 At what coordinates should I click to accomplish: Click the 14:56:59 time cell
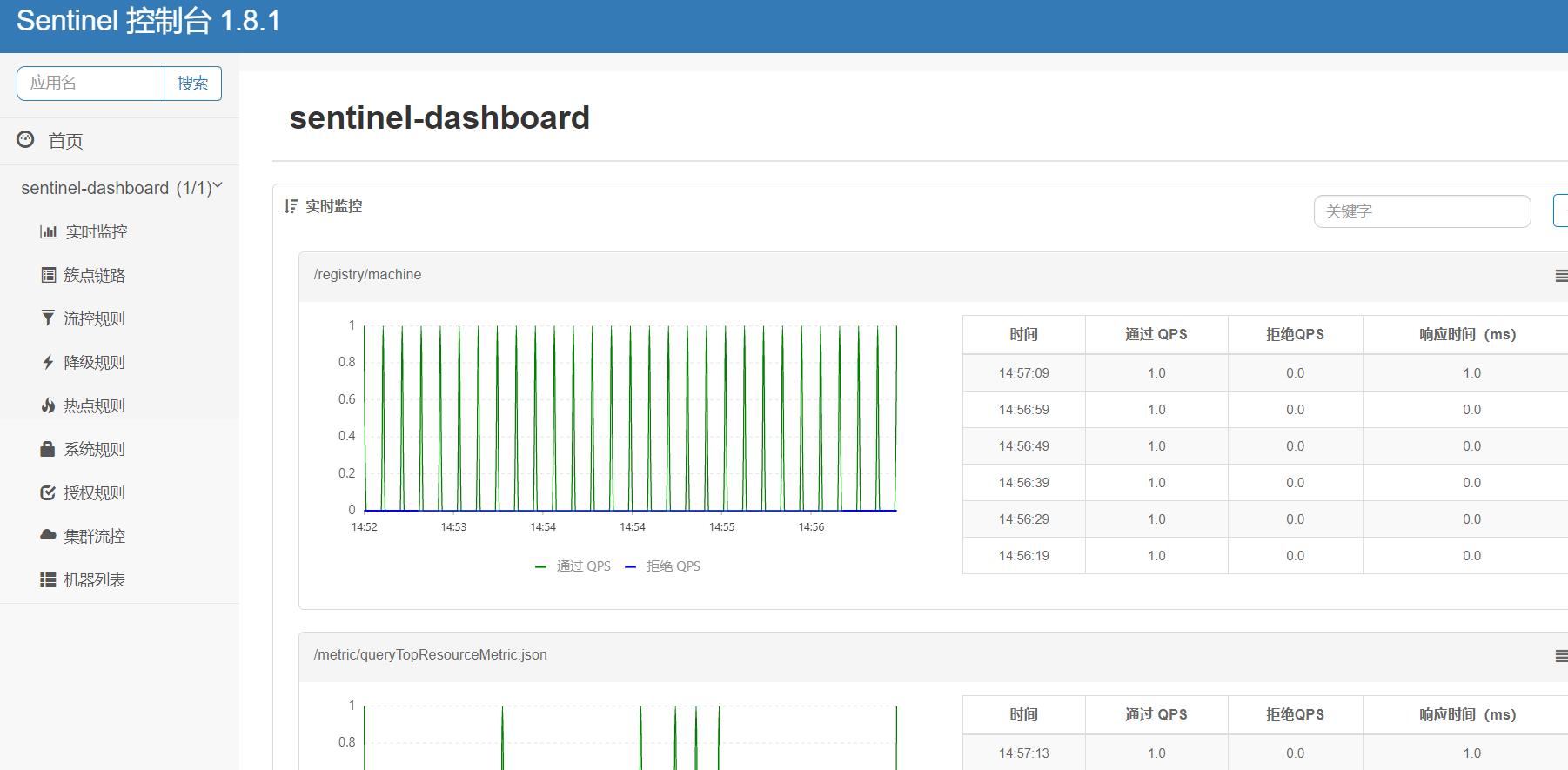pyautogui.click(x=1024, y=409)
